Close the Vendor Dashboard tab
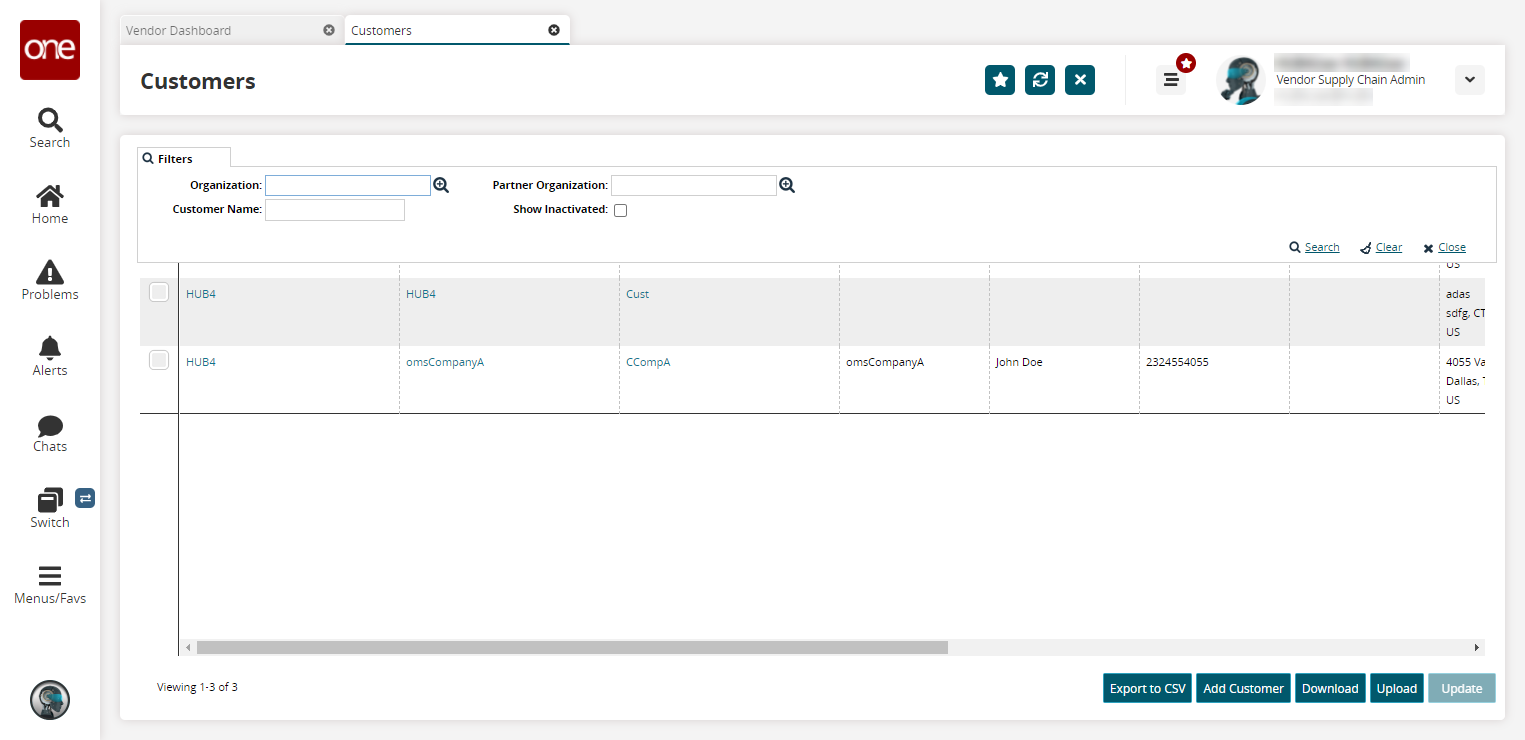1525x740 pixels. [x=329, y=30]
